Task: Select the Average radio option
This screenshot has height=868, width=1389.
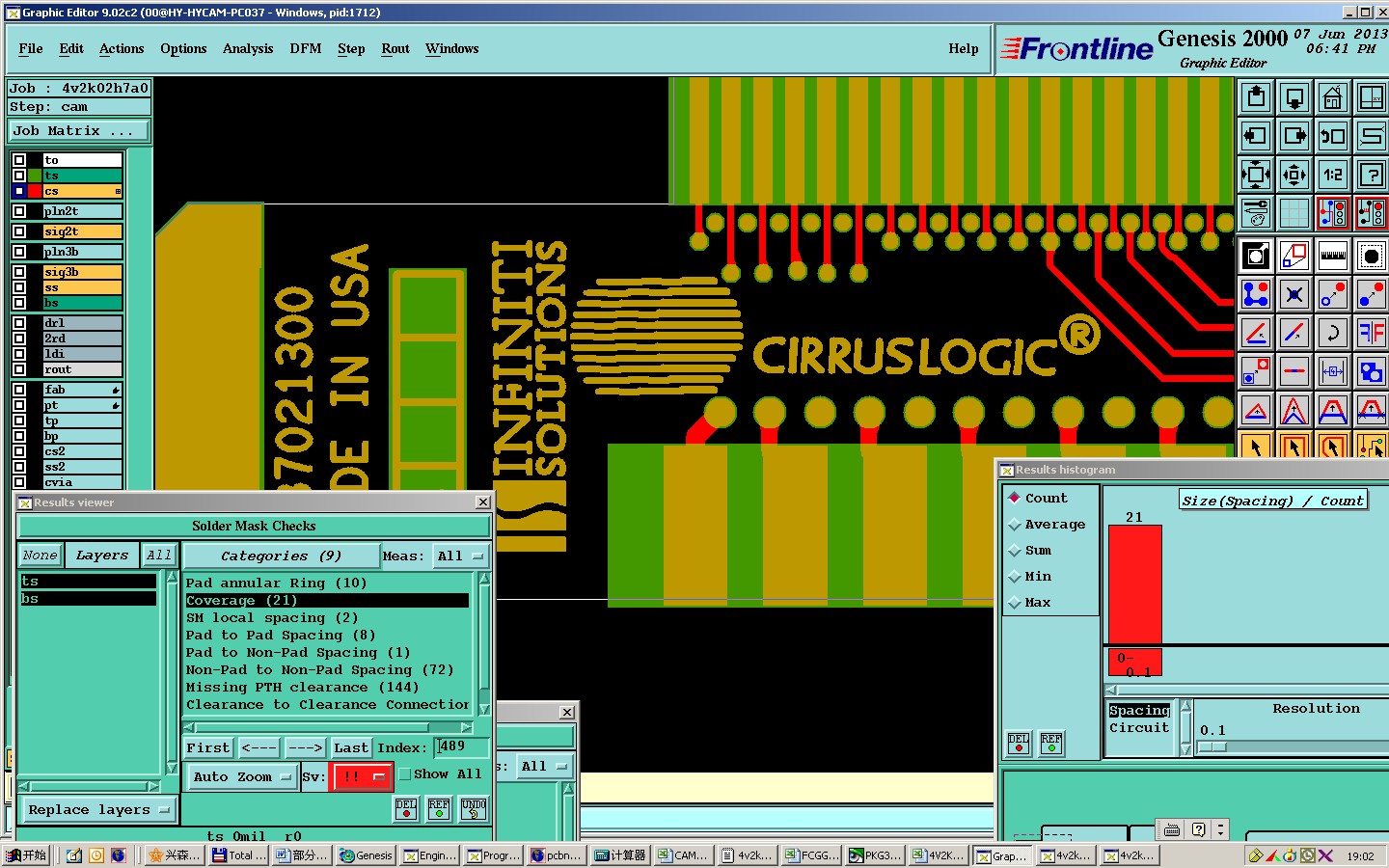Action: tap(1014, 525)
